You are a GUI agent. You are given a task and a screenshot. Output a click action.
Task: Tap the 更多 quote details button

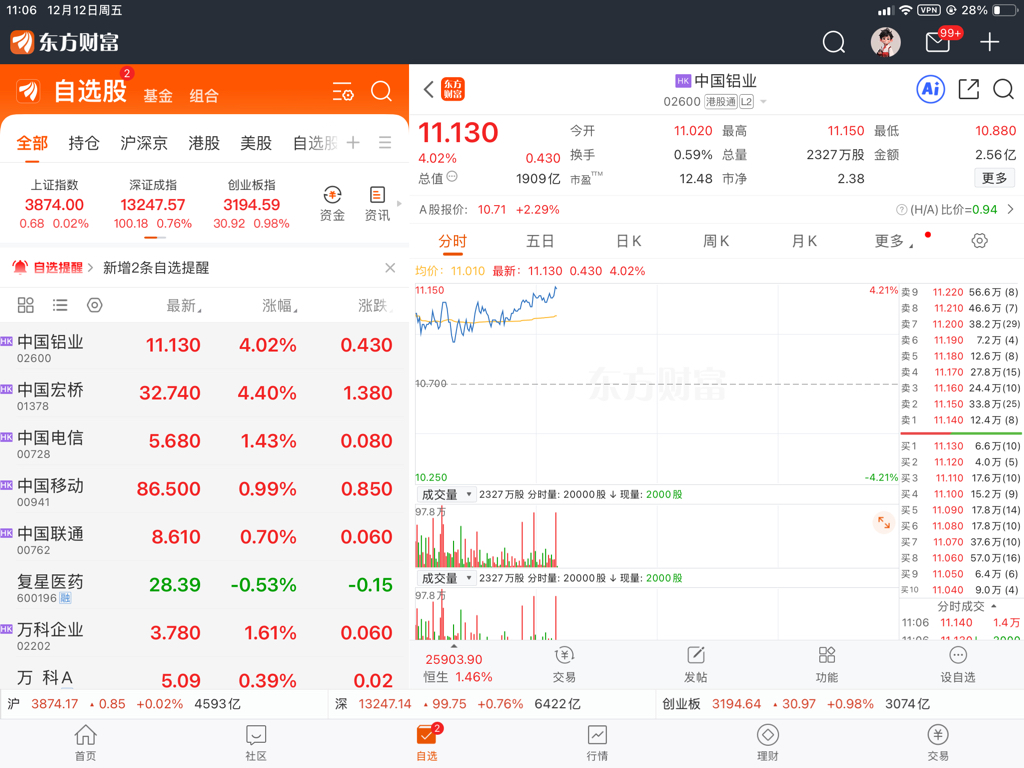pos(995,178)
